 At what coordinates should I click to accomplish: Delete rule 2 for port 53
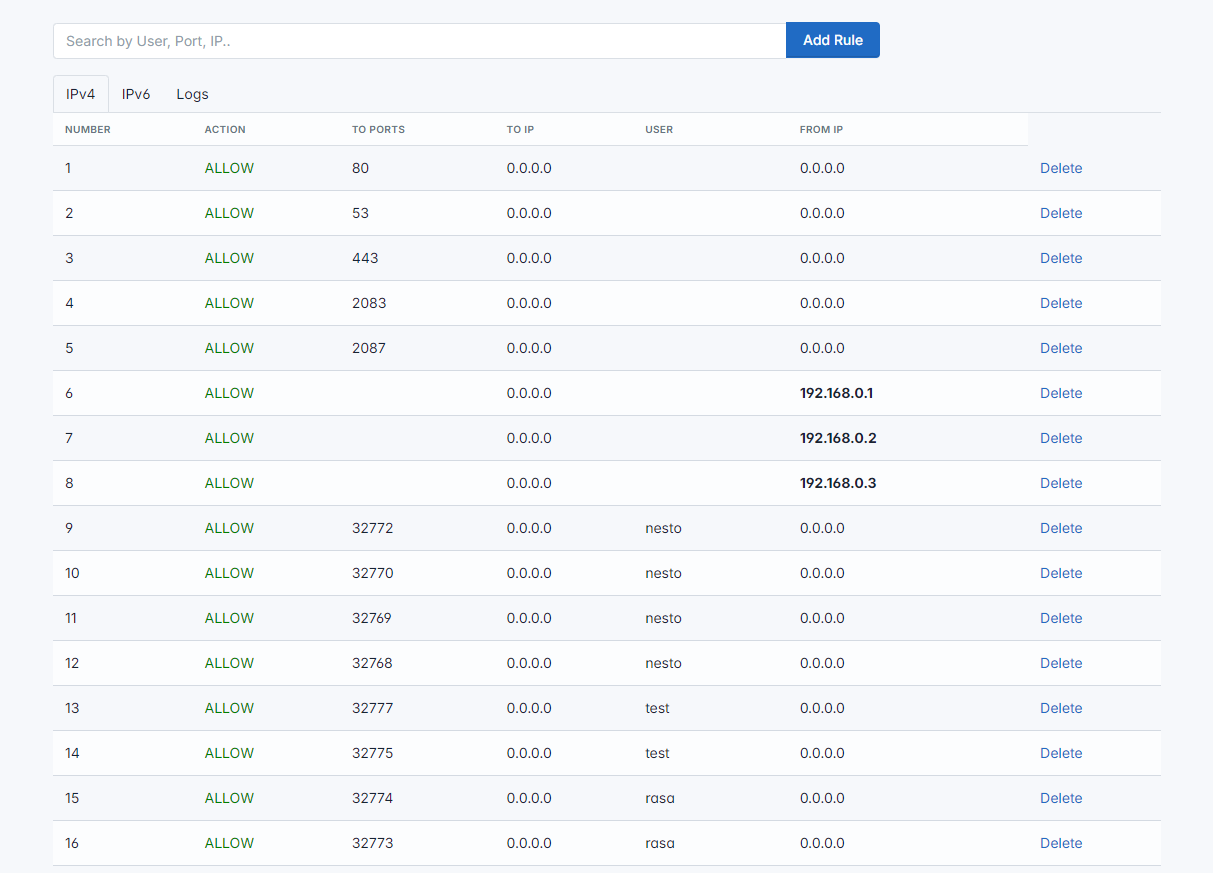click(x=1061, y=213)
